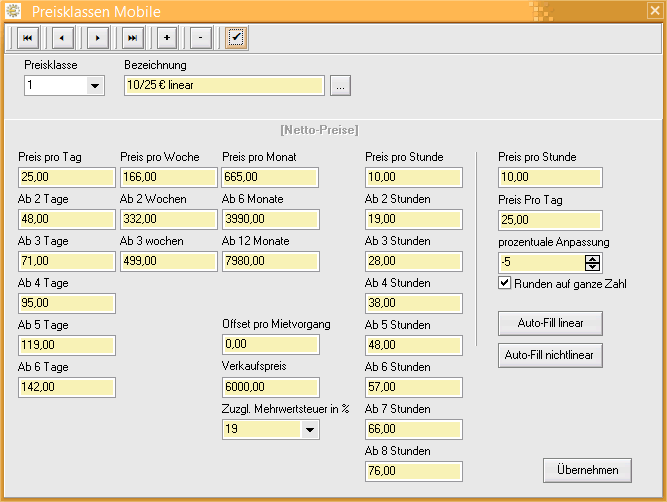667x502 pixels.
Task: Focus the Preis pro Woche field
Action: pos(168,178)
